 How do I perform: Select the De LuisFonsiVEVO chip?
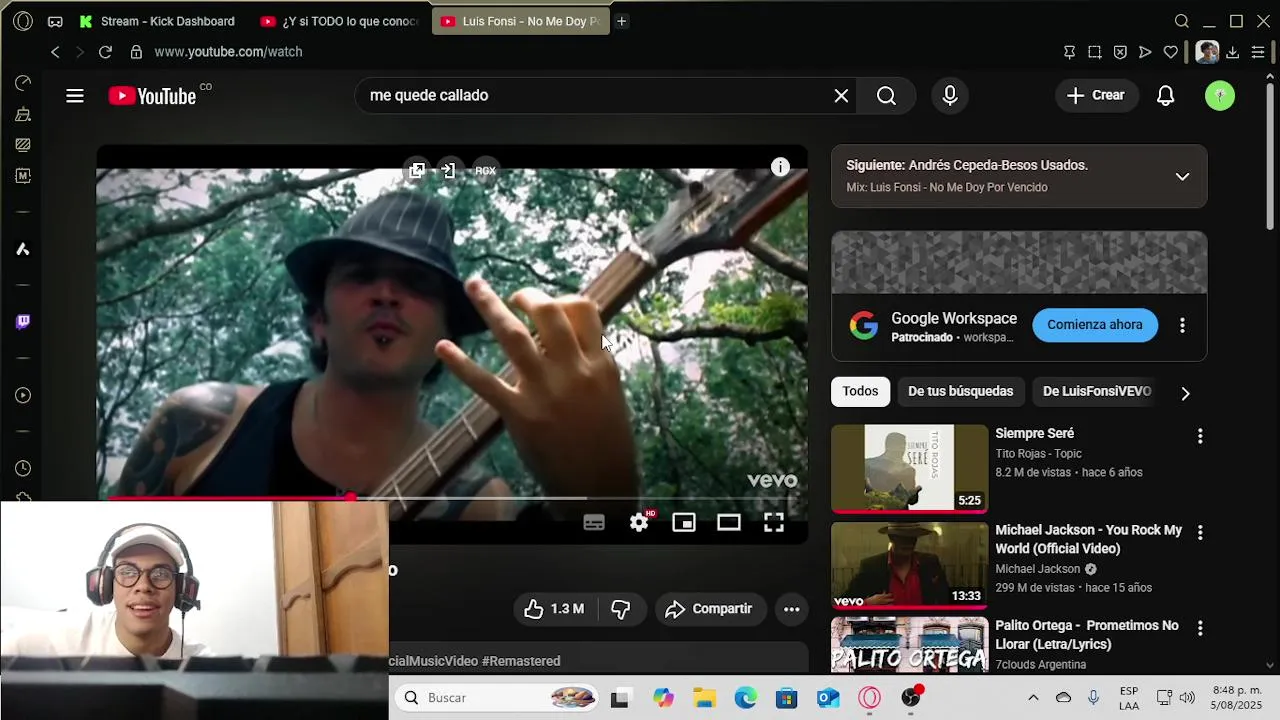pyautogui.click(x=1097, y=392)
